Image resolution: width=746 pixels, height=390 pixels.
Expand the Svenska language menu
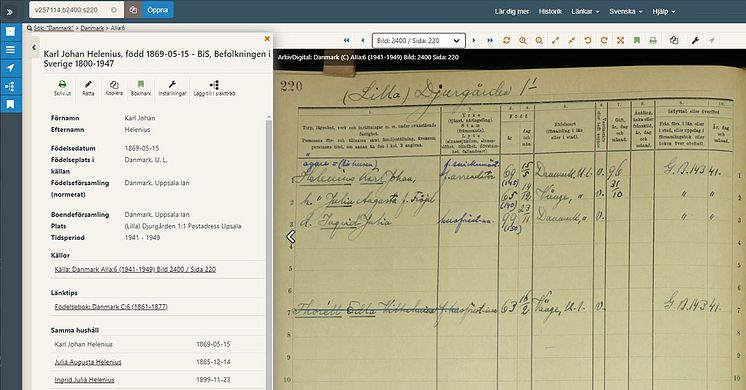coord(626,11)
